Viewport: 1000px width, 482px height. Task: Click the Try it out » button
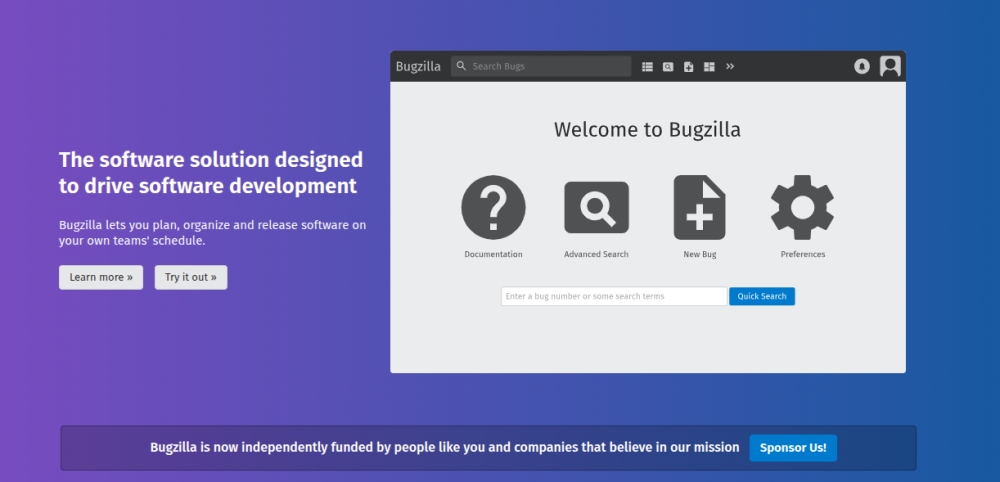pyautogui.click(x=191, y=277)
